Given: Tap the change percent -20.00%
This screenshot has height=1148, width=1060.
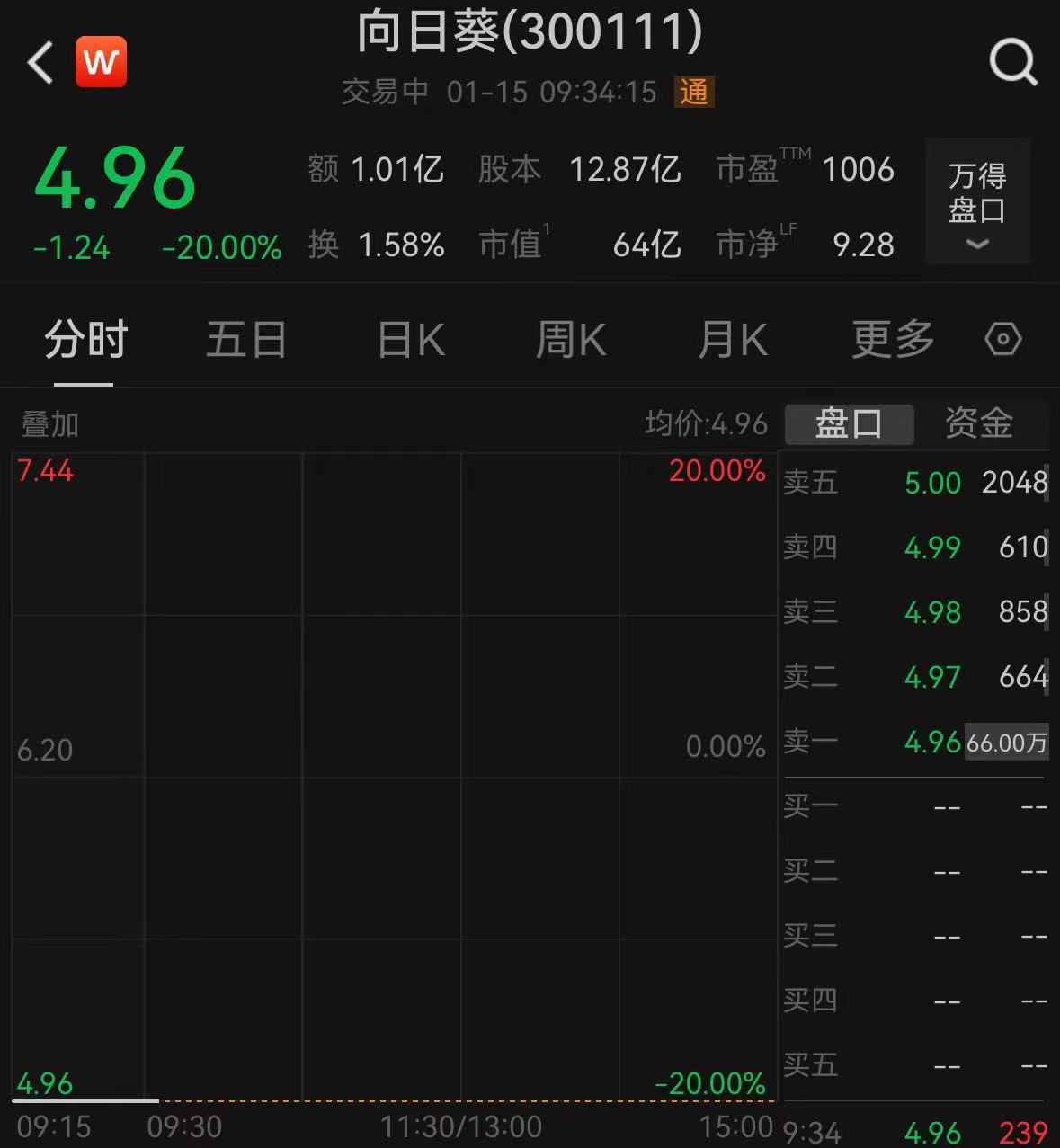Looking at the screenshot, I should click(x=222, y=247).
